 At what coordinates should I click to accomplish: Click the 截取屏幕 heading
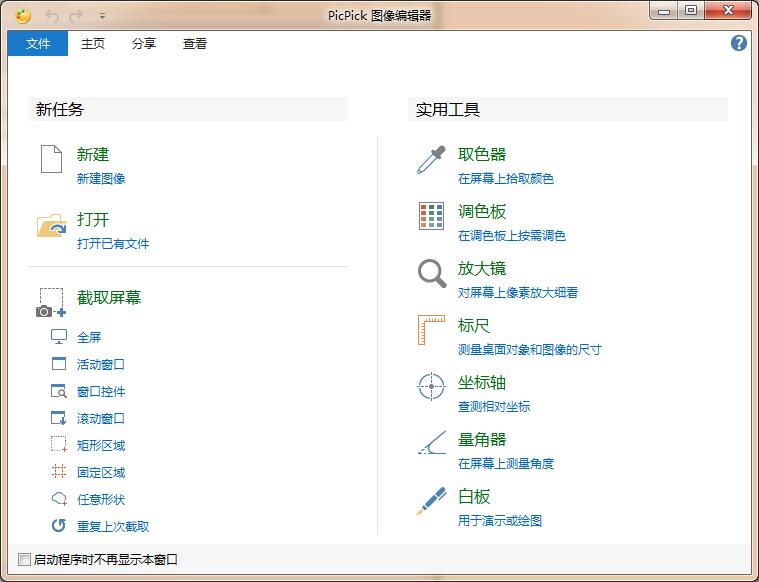(109, 297)
